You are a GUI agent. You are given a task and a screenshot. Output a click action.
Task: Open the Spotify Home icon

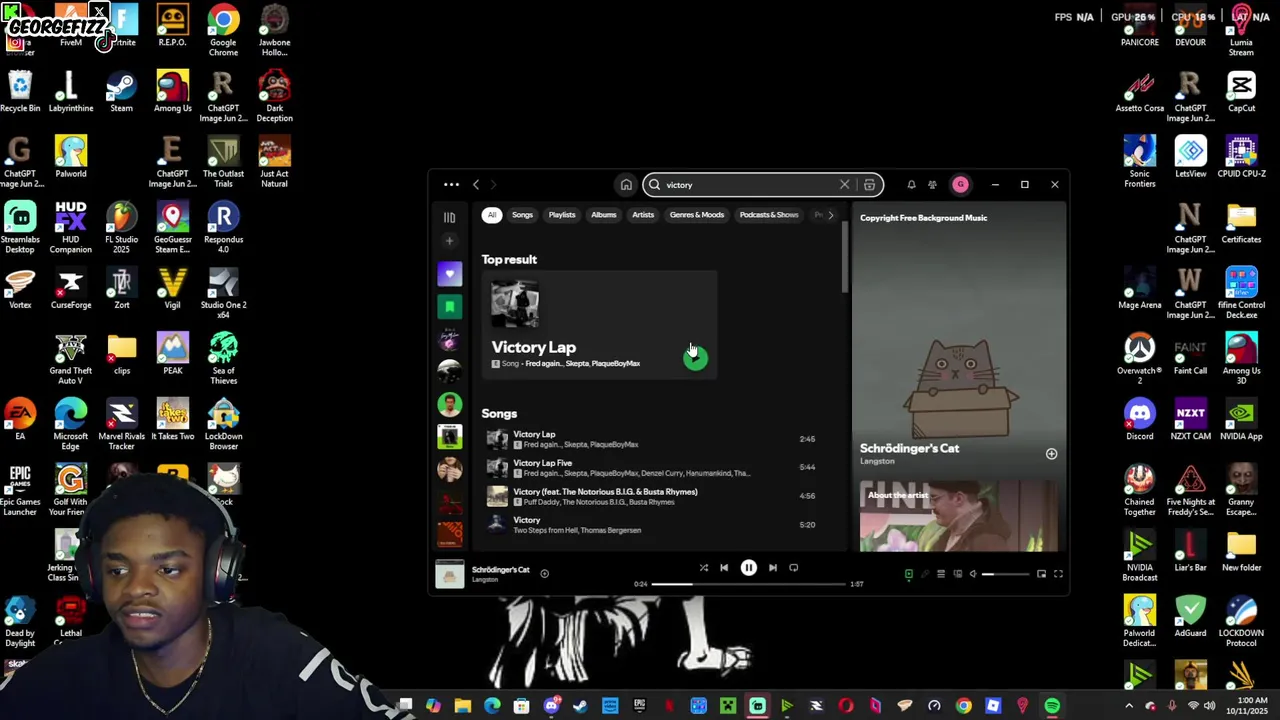coord(626,184)
